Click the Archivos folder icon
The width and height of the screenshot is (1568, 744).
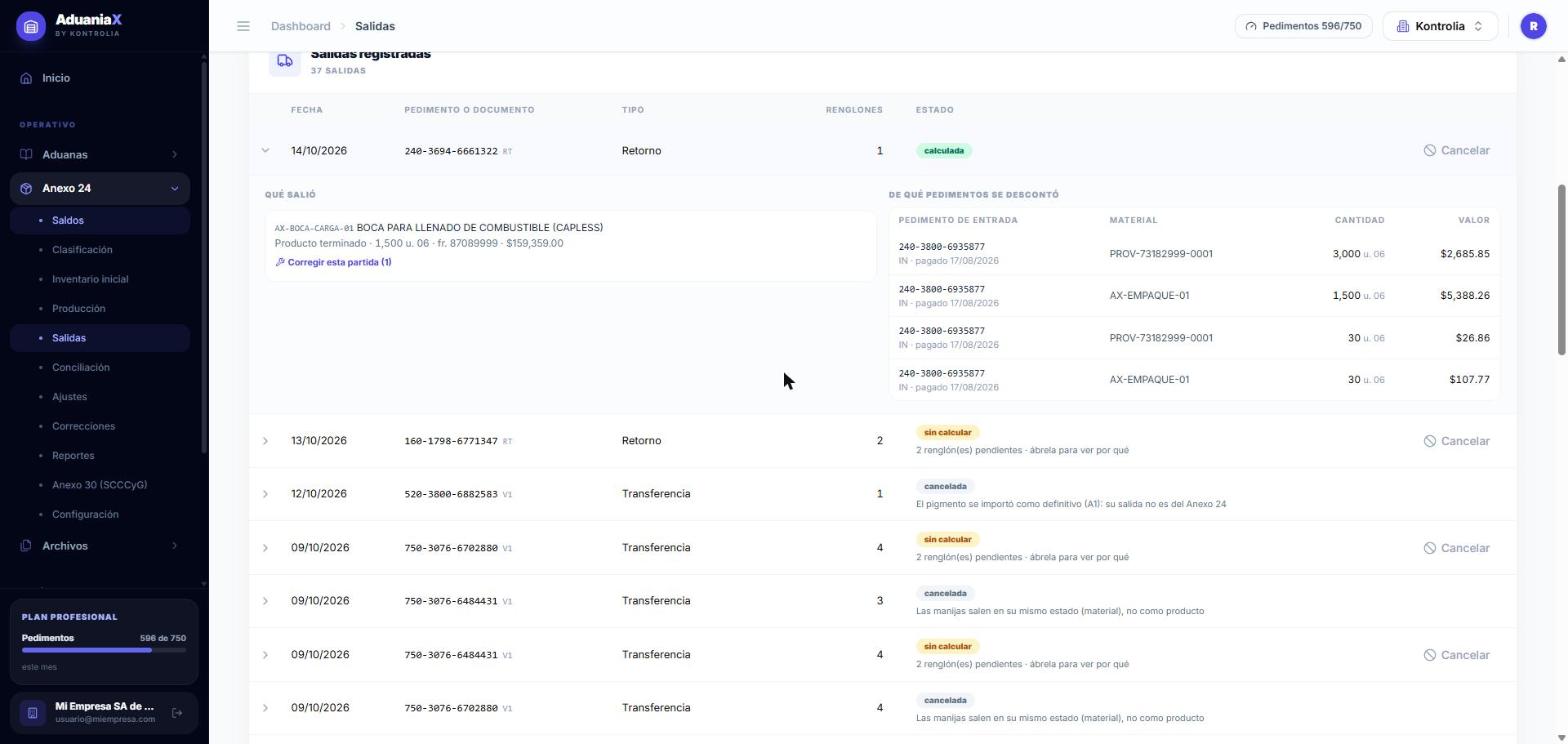26,546
